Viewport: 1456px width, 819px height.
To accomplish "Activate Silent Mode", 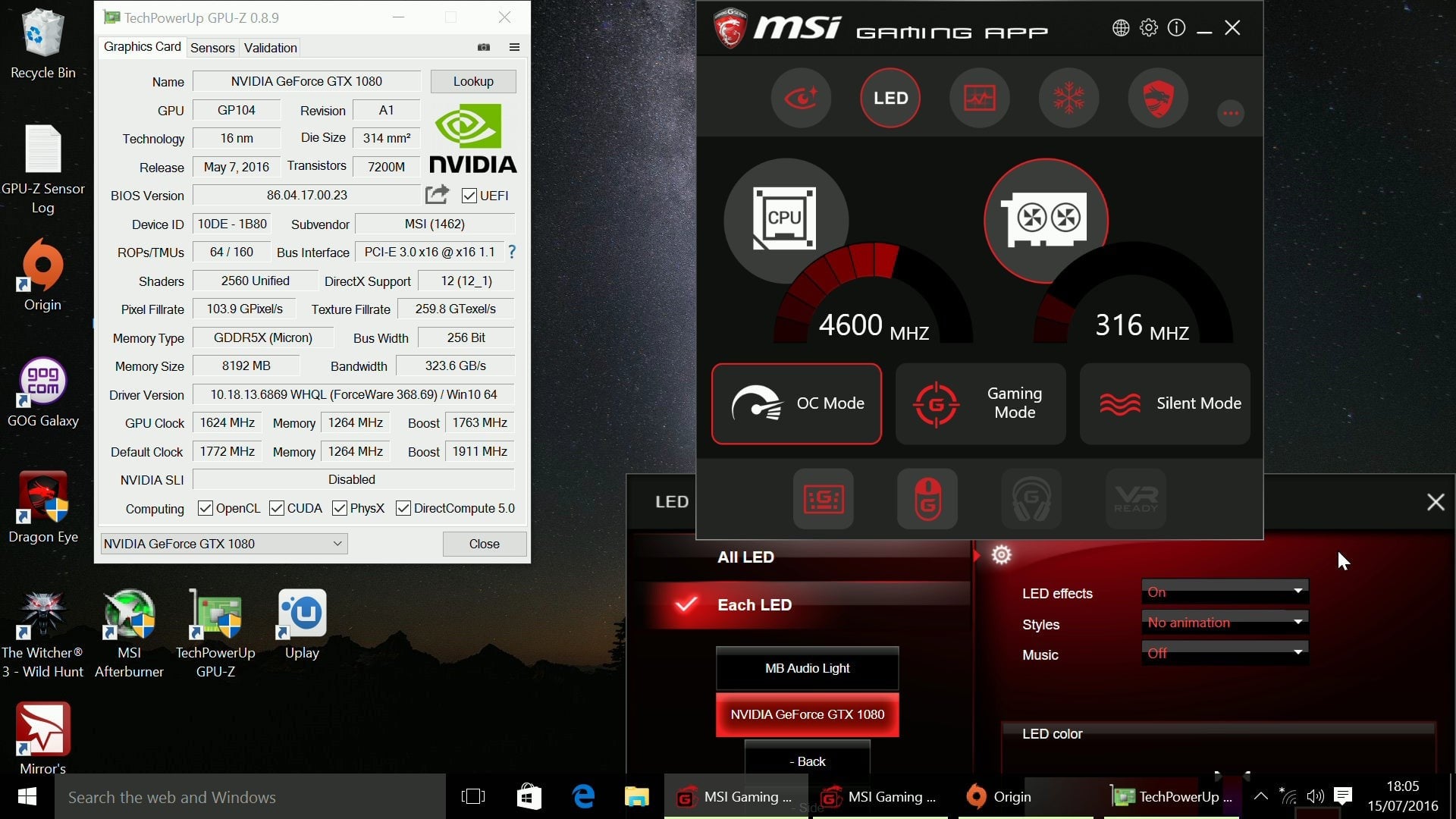I will click(1165, 403).
